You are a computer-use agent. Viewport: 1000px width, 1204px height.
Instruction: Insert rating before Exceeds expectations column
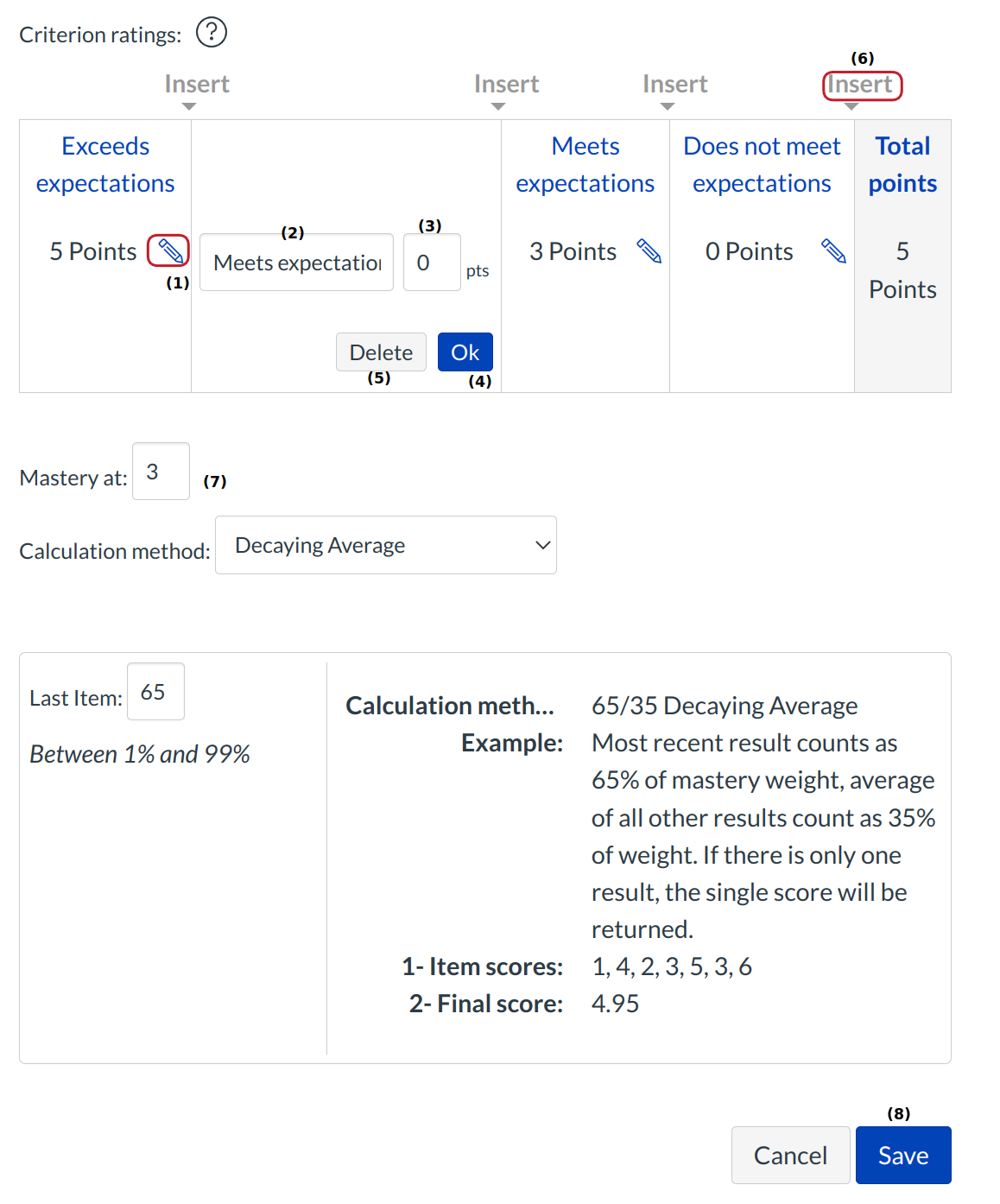[196, 85]
